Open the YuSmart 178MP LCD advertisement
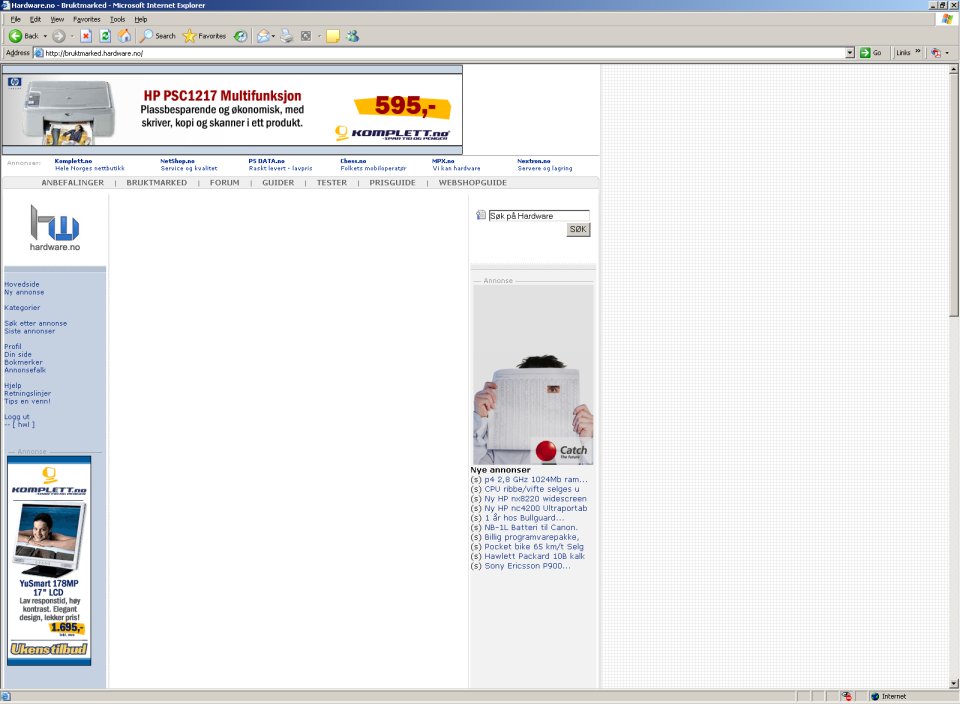This screenshot has width=960, height=704. [x=49, y=560]
